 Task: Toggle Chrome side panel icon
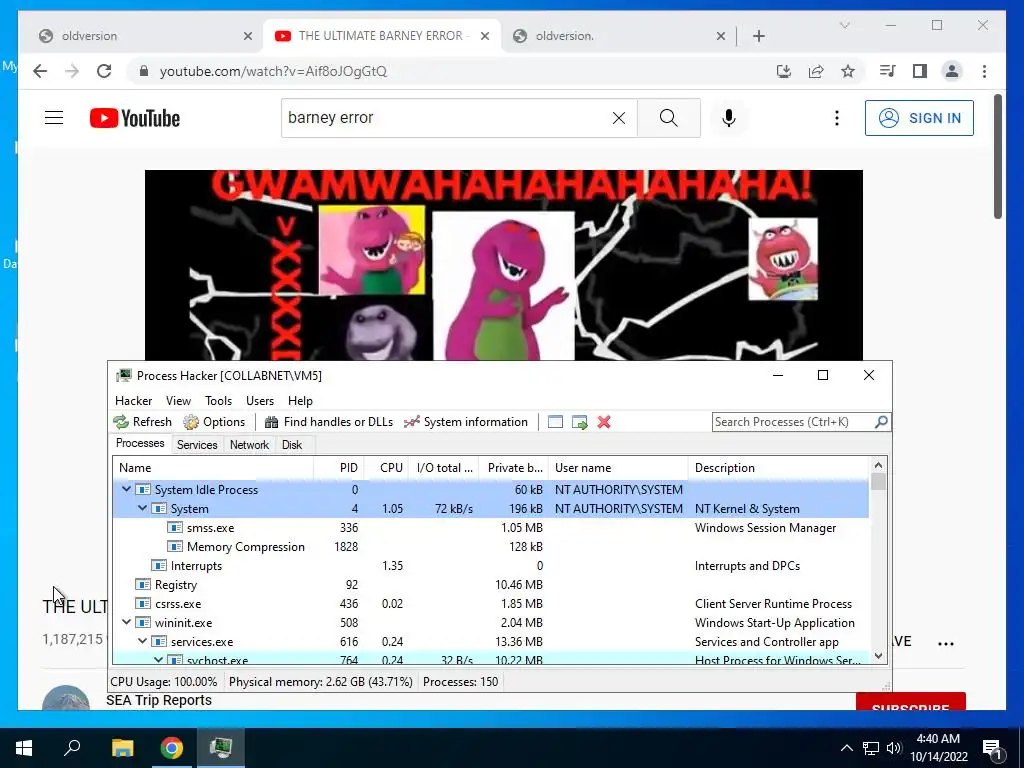click(x=920, y=71)
